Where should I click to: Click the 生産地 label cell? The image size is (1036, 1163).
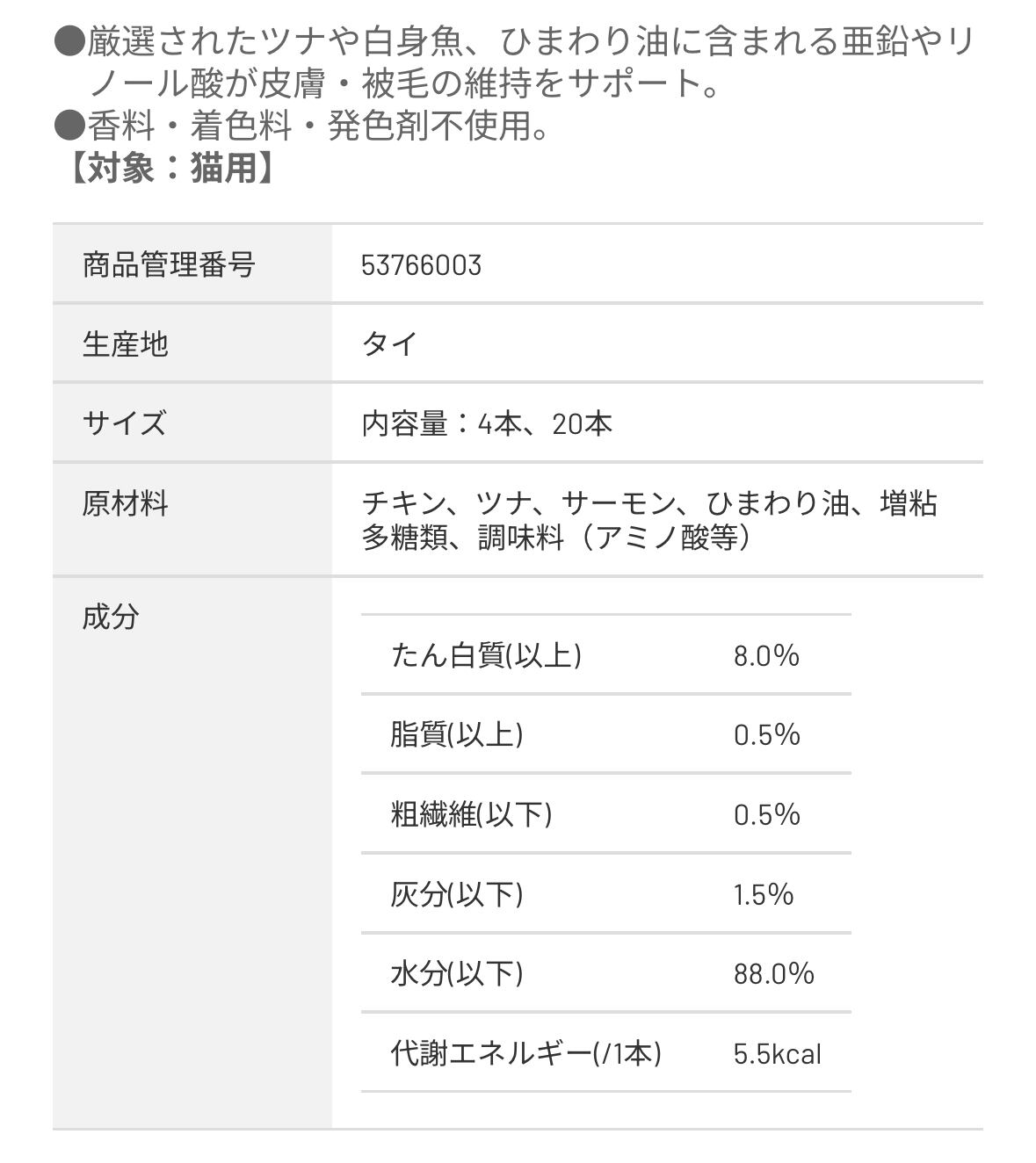point(125,344)
